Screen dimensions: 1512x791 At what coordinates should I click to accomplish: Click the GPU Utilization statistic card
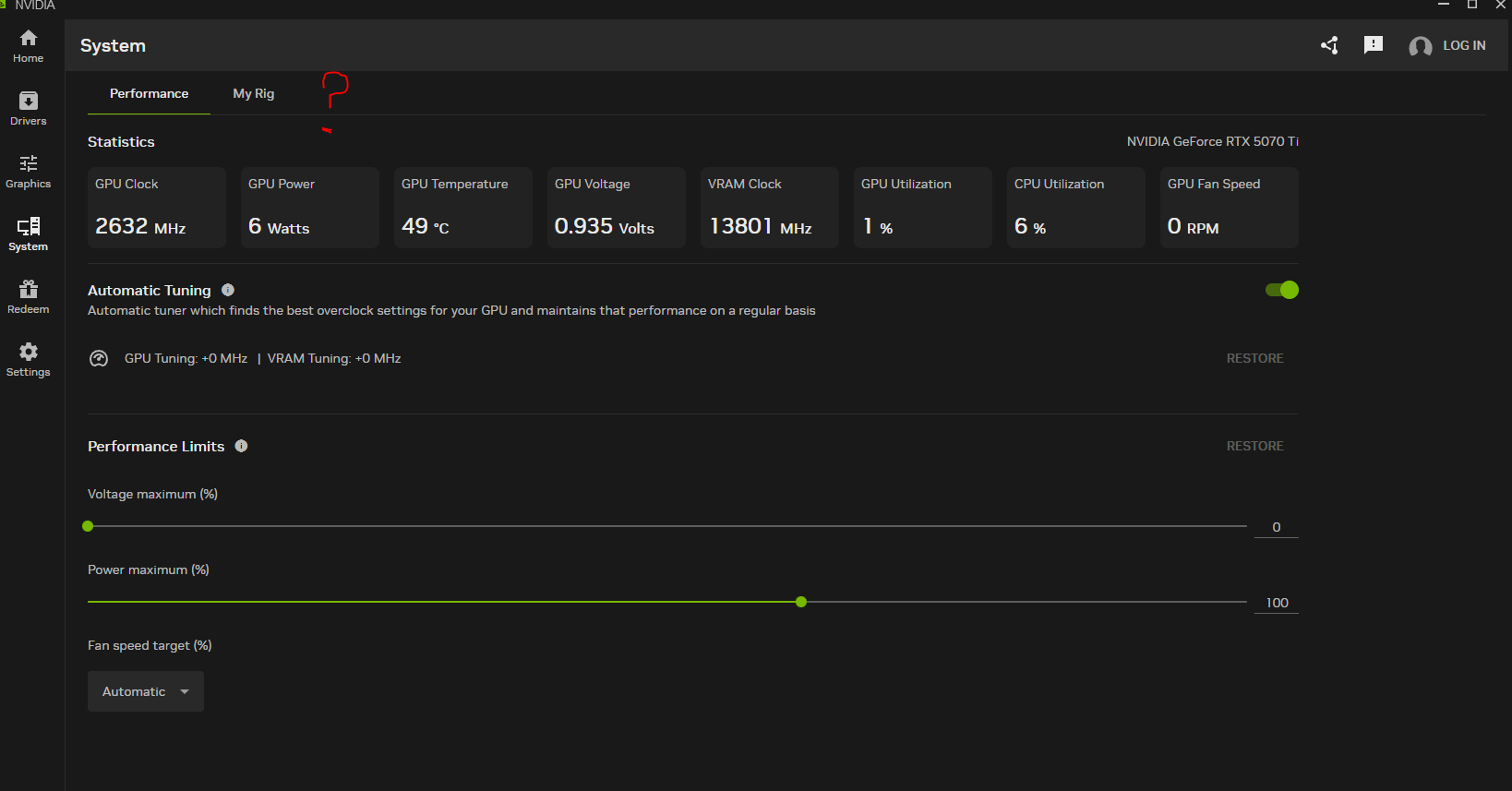coord(923,208)
